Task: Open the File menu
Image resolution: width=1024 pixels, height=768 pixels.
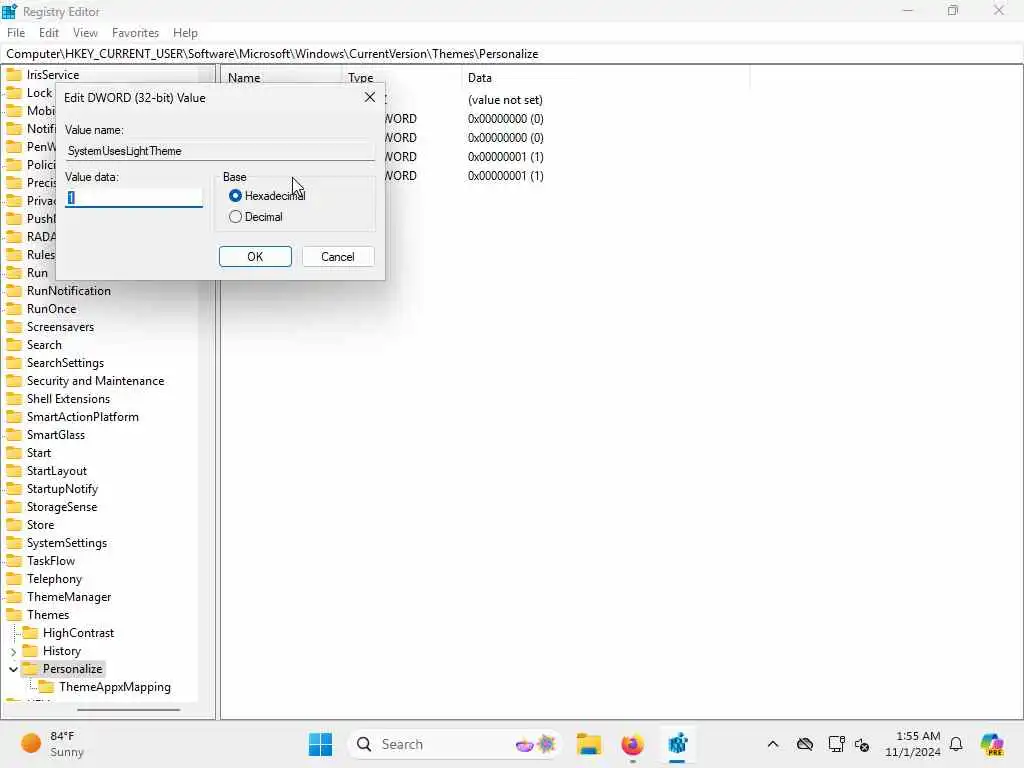Action: pyautogui.click(x=16, y=33)
